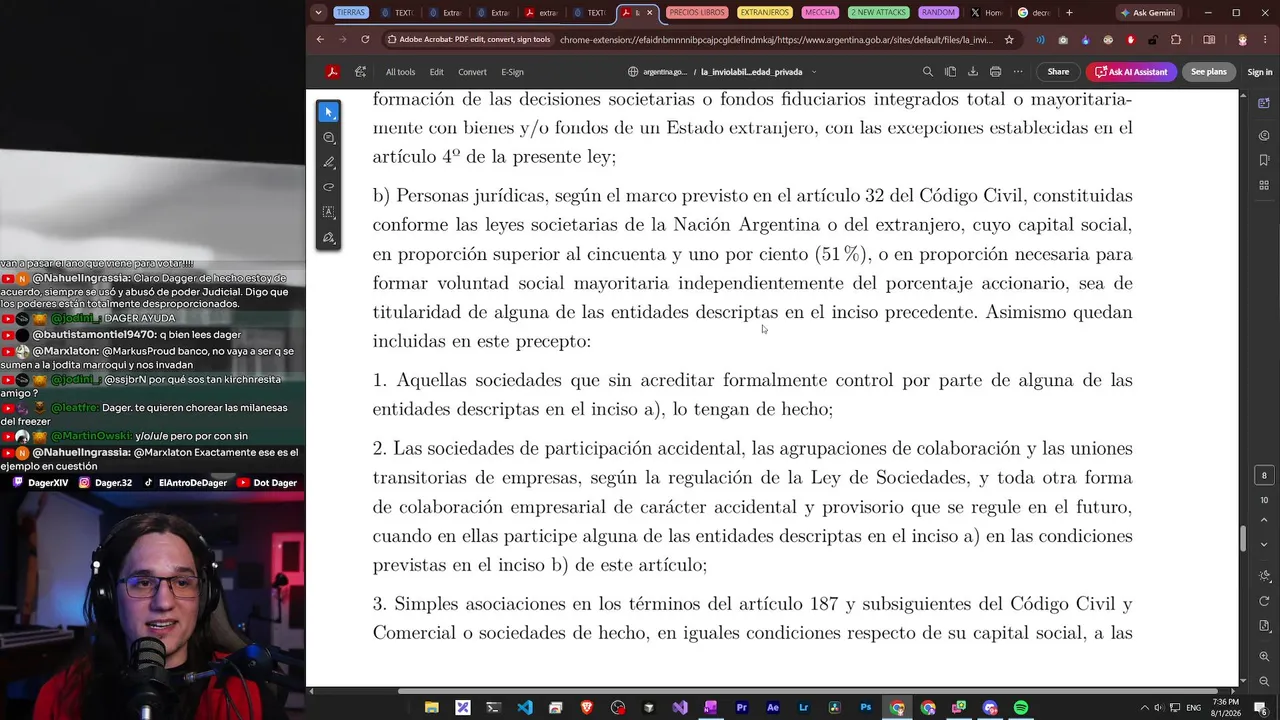Click the current page number box 8
1280x720 pixels.
coord(1264,476)
